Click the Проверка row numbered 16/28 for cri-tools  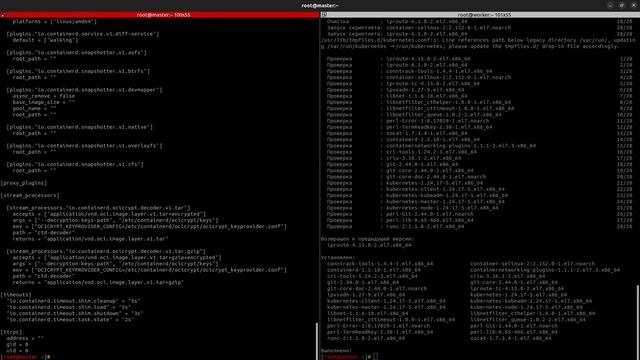[479, 152]
